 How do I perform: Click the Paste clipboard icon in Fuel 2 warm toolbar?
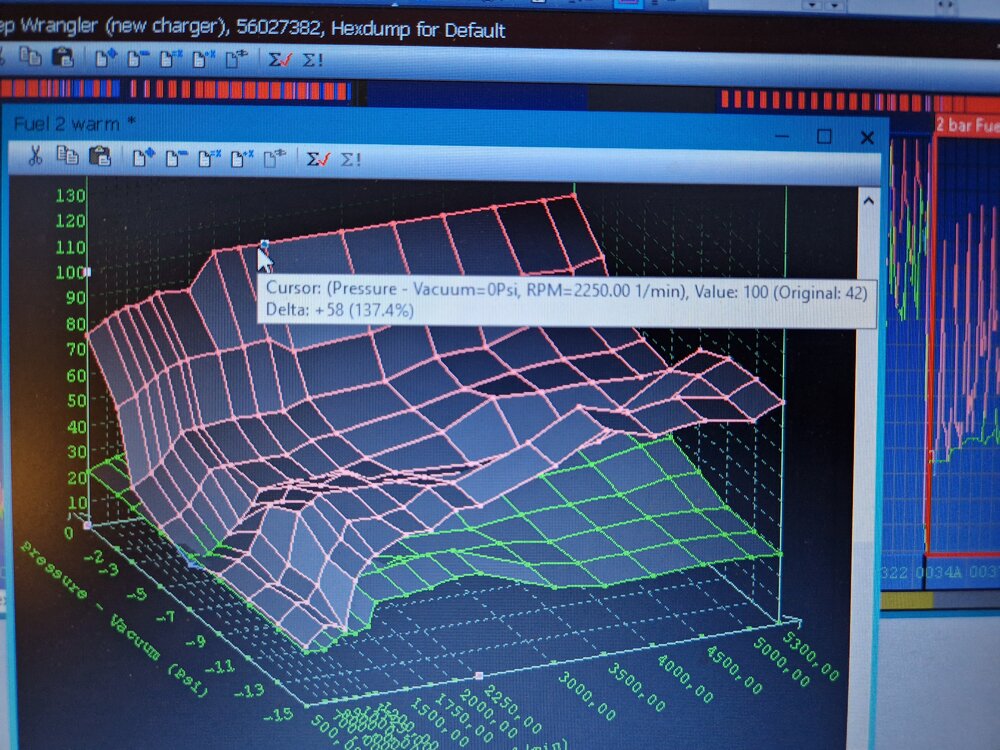[x=99, y=156]
